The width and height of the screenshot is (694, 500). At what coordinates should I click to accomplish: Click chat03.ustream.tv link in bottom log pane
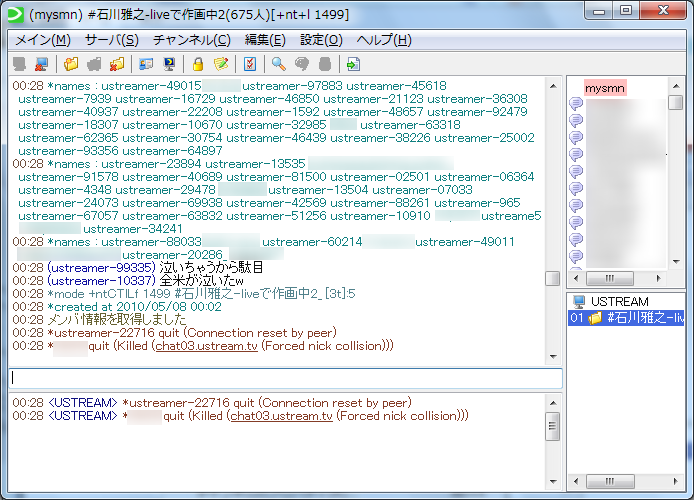[x=281, y=416]
